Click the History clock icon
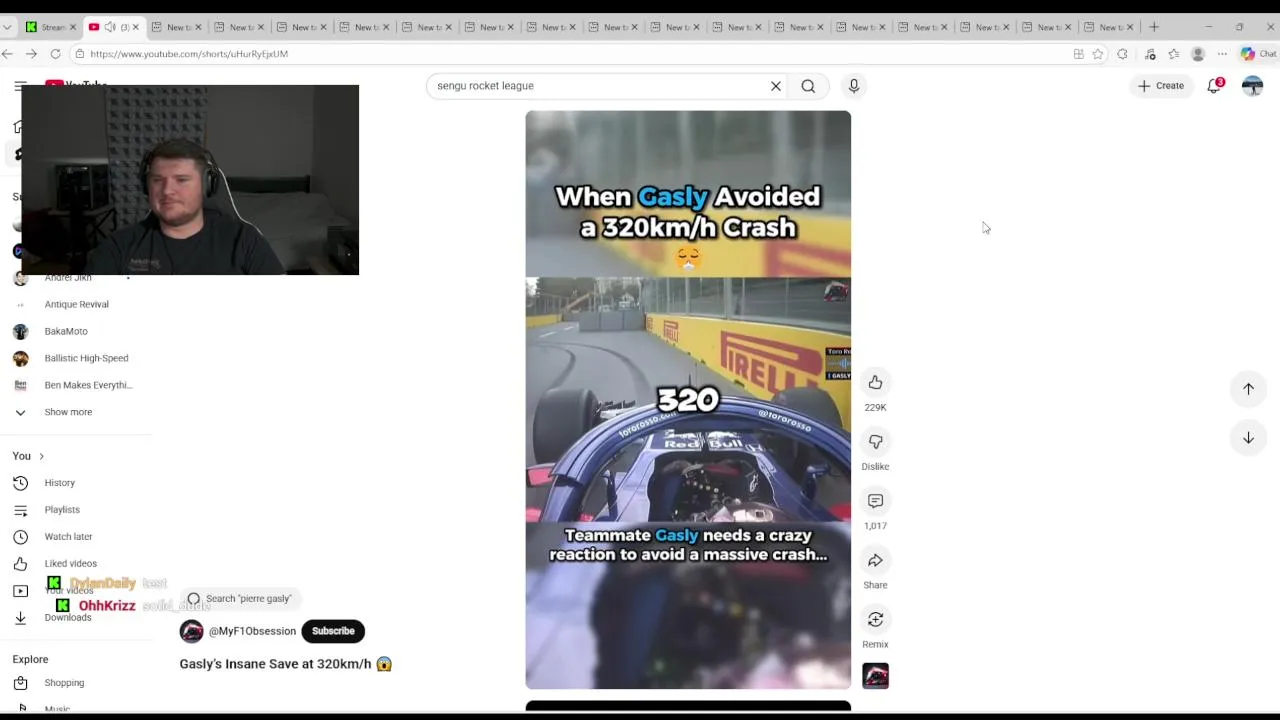 coord(20,483)
